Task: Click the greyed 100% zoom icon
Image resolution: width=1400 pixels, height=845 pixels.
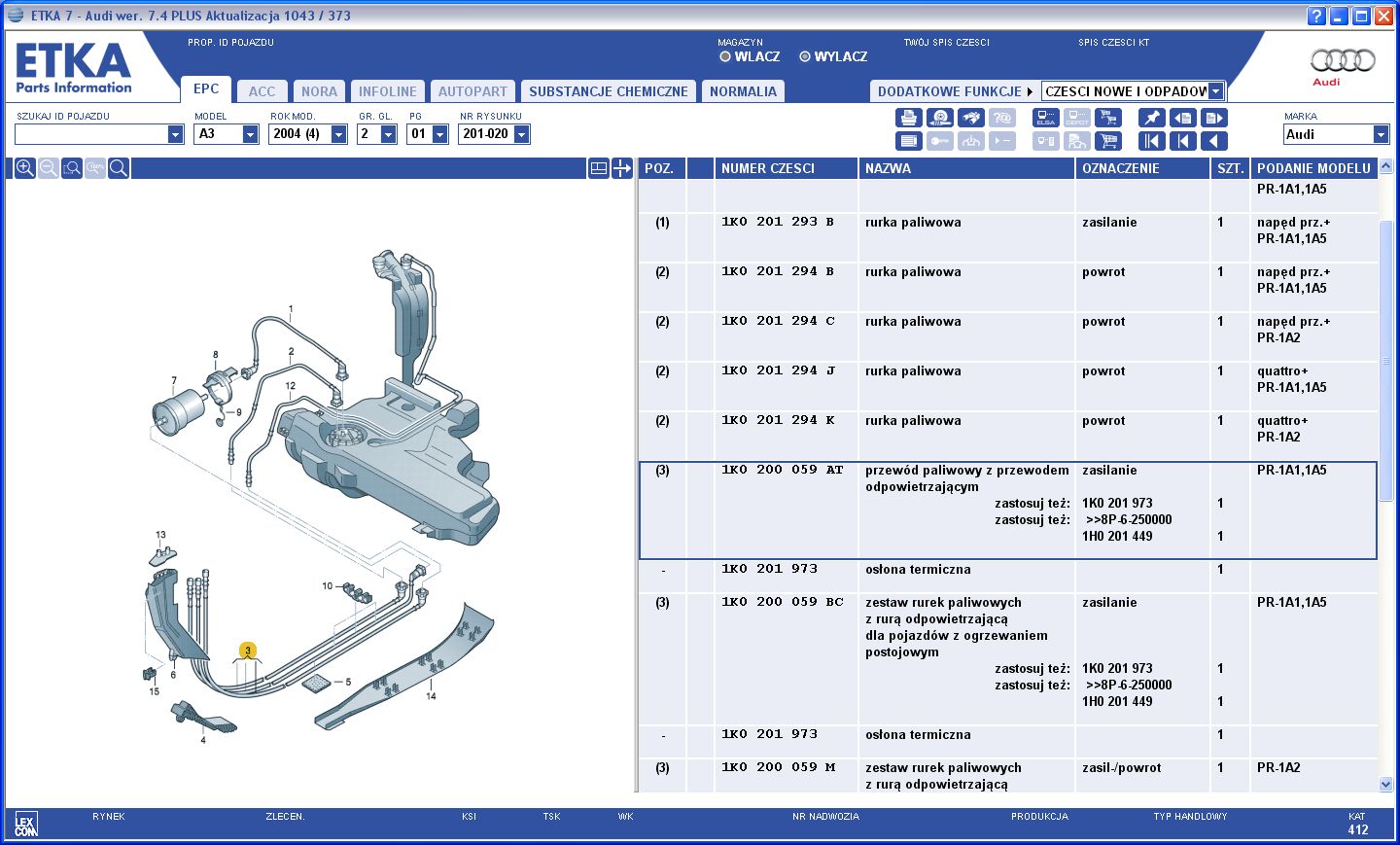Action: pos(95,168)
